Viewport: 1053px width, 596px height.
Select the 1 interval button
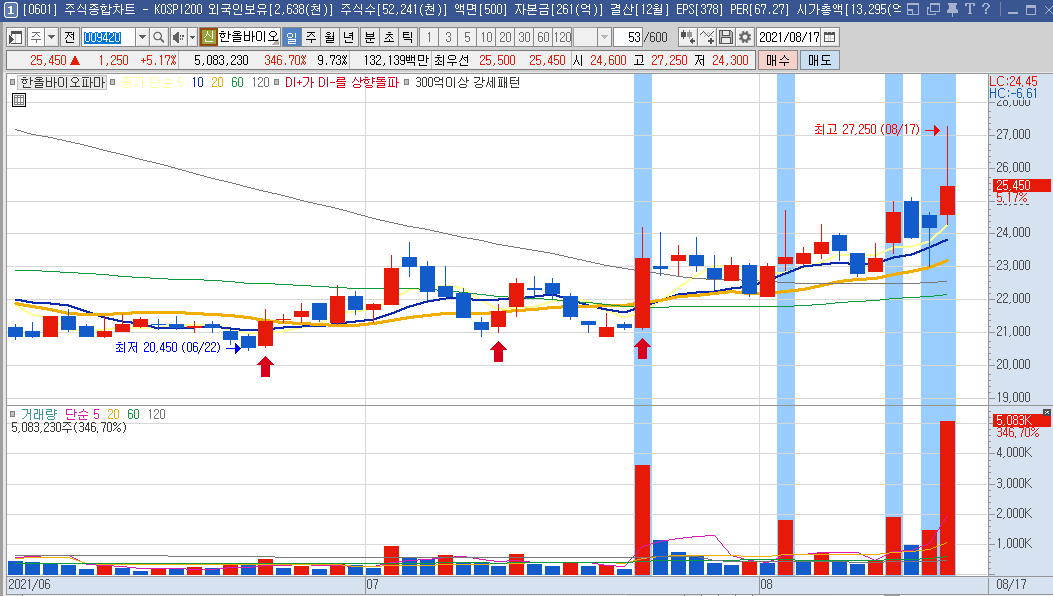click(x=429, y=37)
